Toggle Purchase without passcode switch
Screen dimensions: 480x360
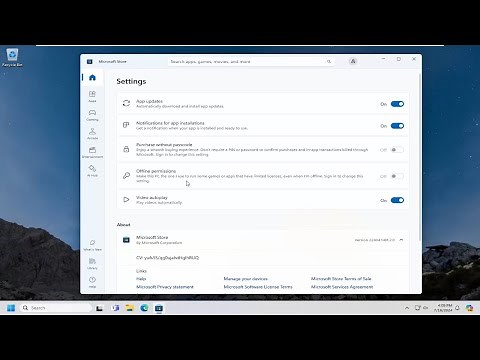coord(397,150)
